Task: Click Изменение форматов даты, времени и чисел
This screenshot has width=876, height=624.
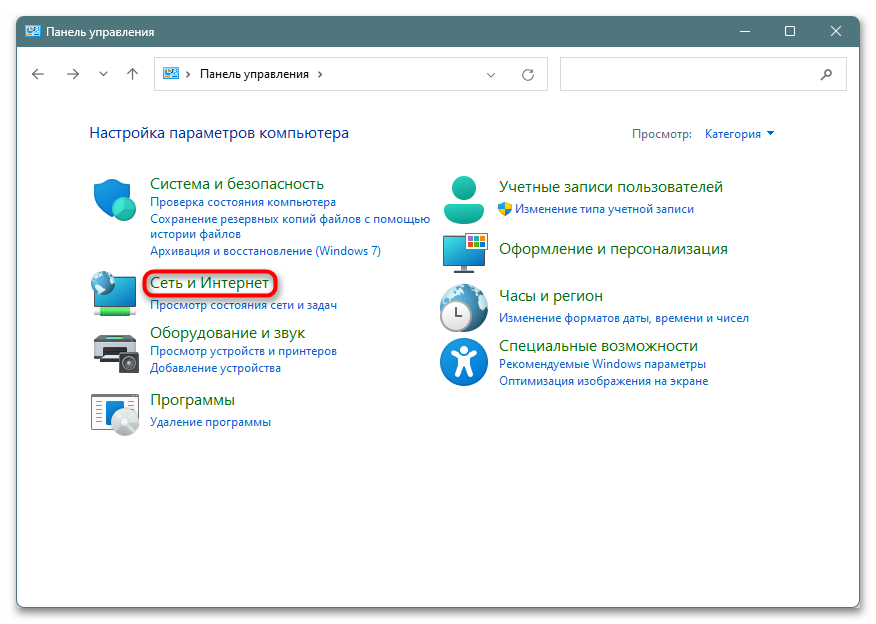Action: click(x=624, y=318)
